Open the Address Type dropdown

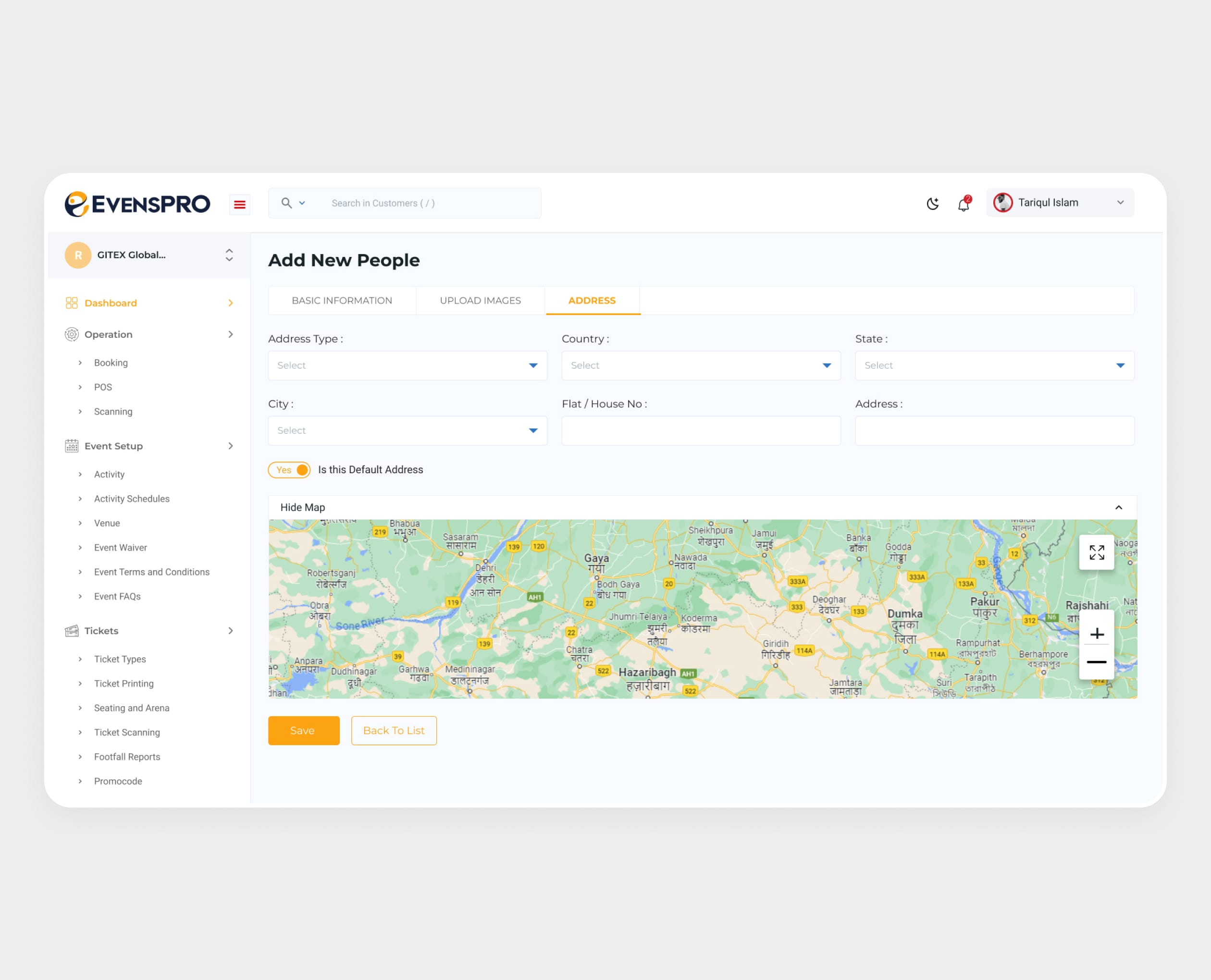407,365
